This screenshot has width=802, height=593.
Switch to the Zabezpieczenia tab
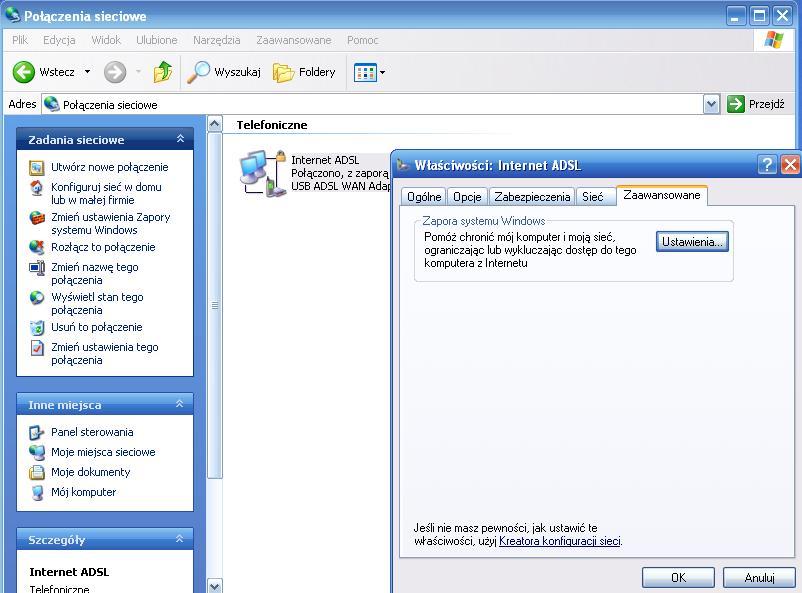pyautogui.click(x=532, y=197)
